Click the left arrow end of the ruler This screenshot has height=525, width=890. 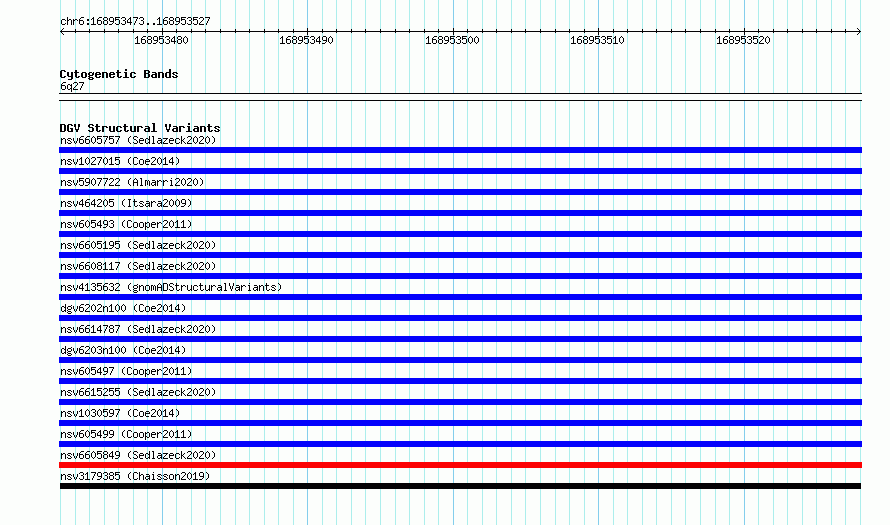tap(62, 32)
